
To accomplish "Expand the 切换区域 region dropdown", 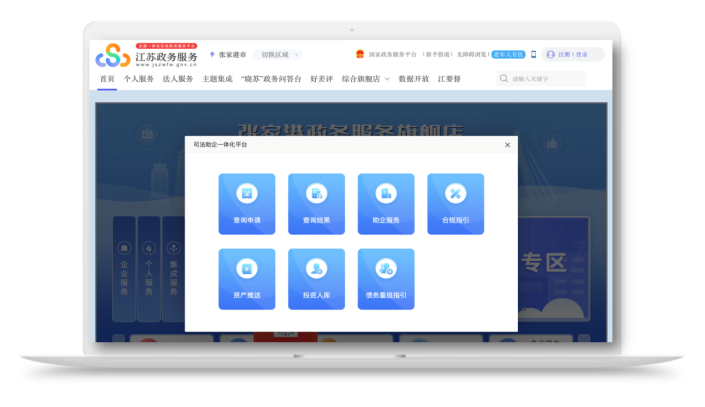I will (276, 55).
